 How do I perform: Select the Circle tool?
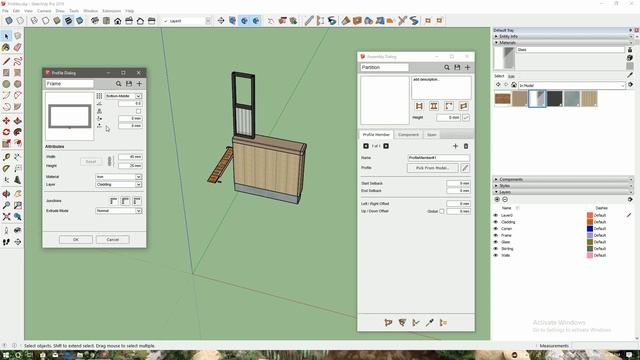point(6,84)
